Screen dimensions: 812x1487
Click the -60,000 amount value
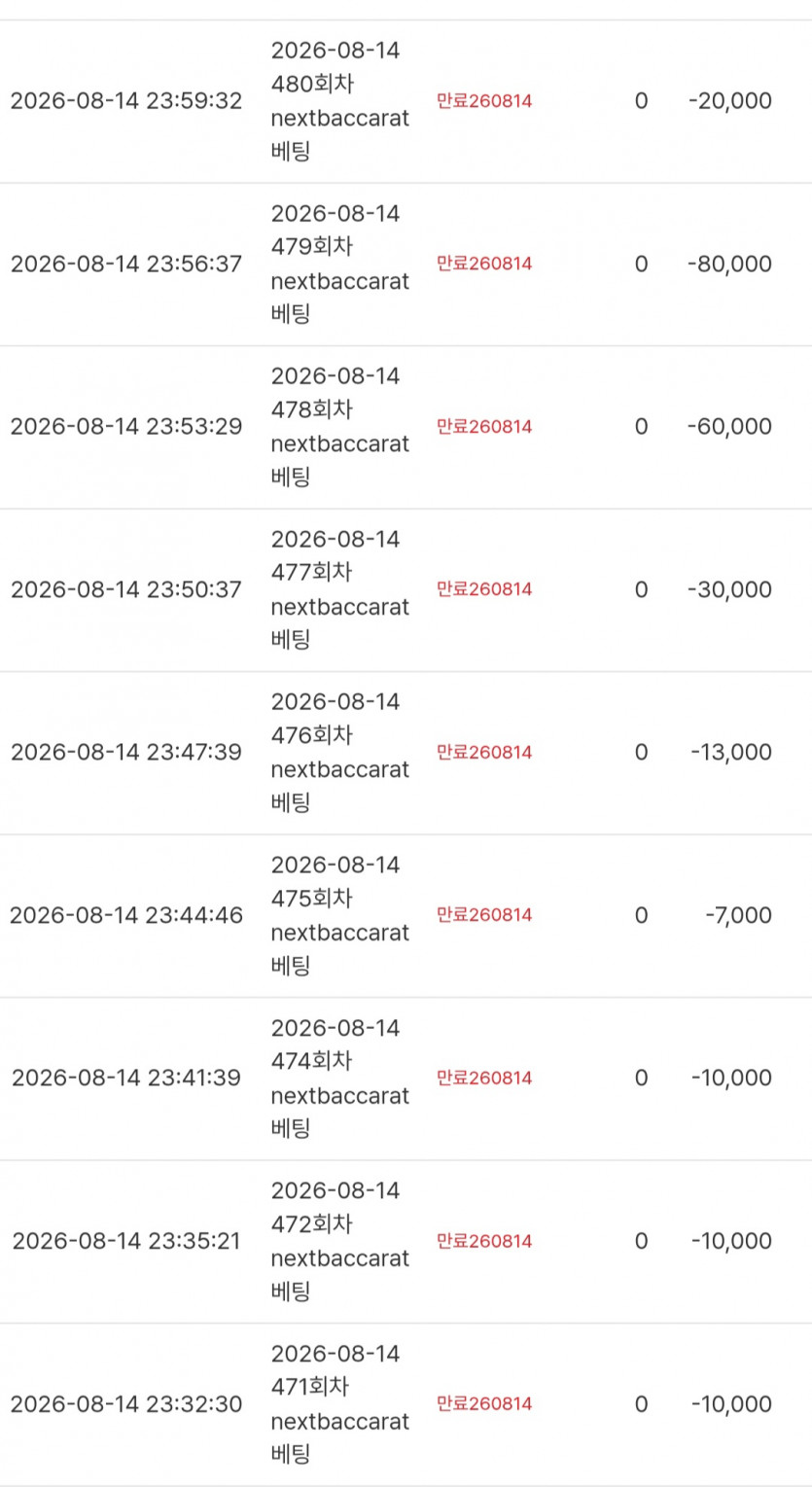click(x=729, y=427)
